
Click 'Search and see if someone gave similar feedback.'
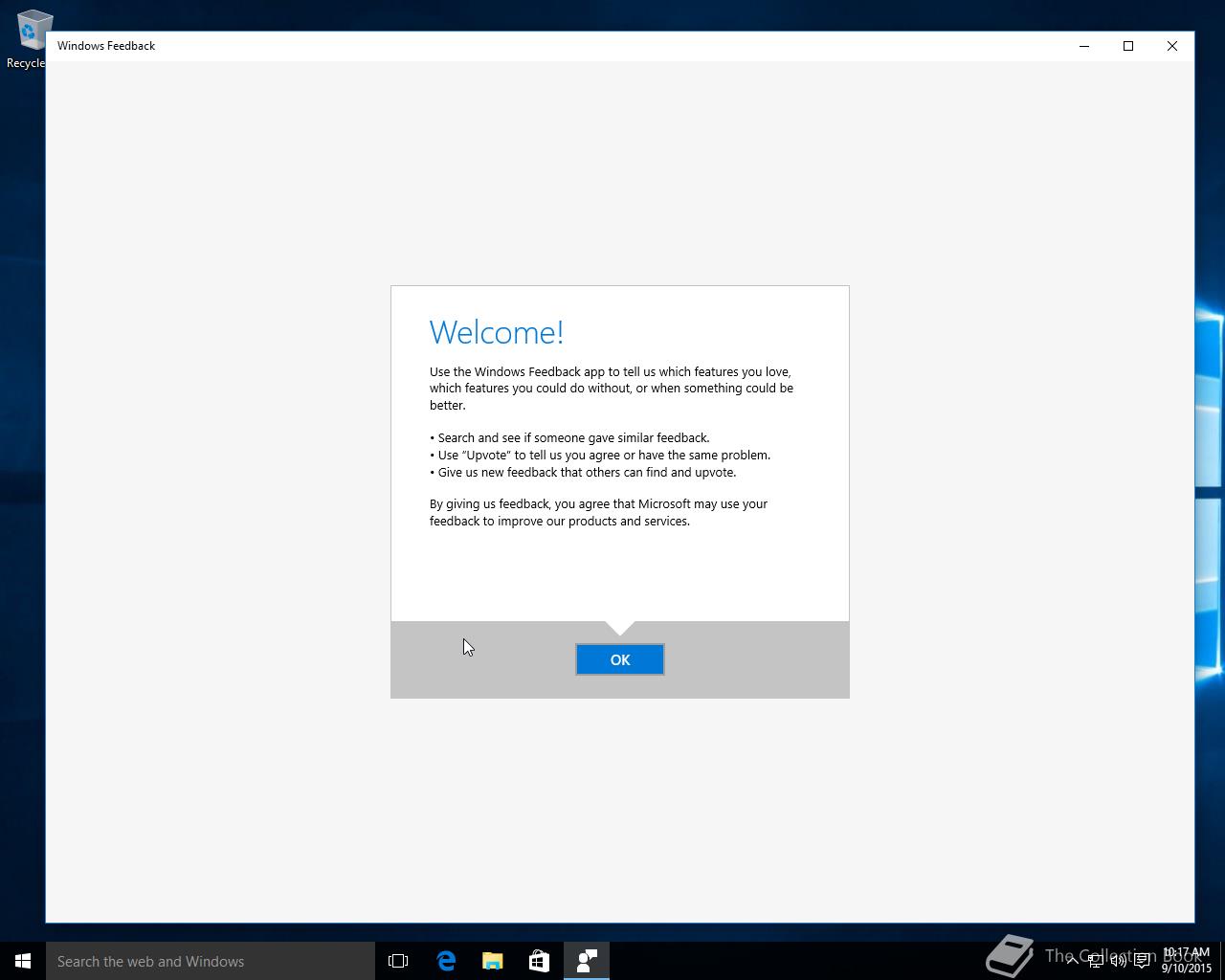573,437
